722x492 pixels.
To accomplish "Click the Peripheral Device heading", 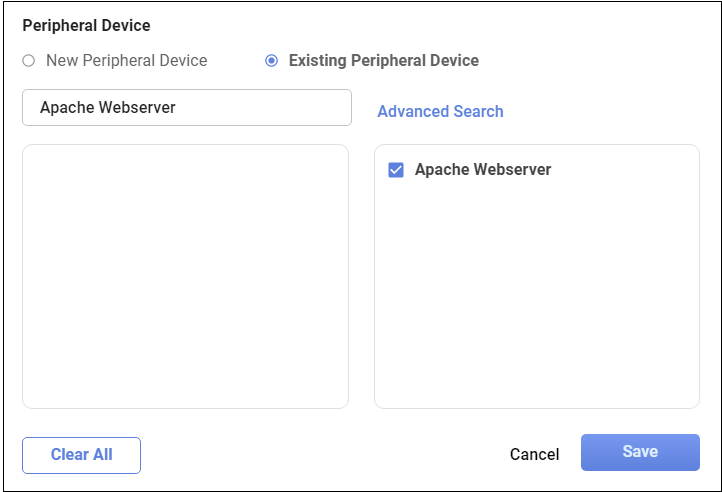I will pos(86,25).
